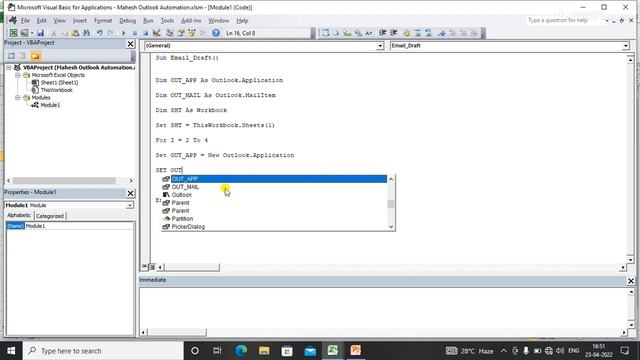Toggle Design Mode toolbar icon
Viewport: 640px width, 360px height.
pos(157,33)
